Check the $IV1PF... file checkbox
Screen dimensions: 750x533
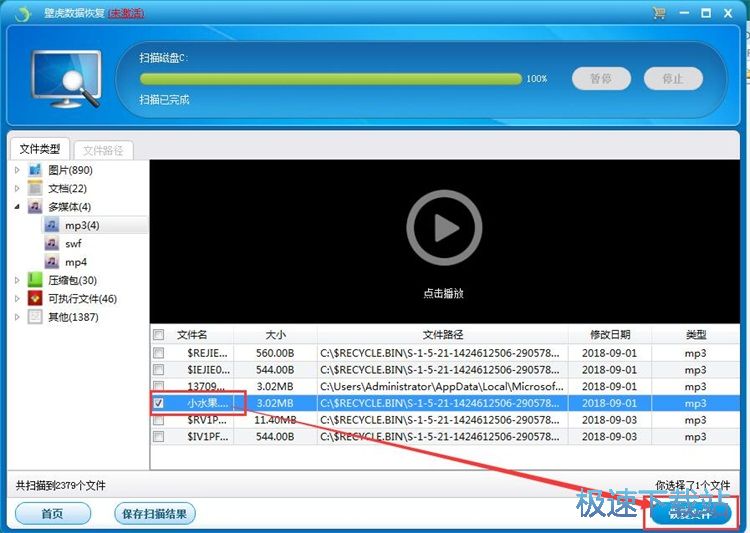pos(158,436)
